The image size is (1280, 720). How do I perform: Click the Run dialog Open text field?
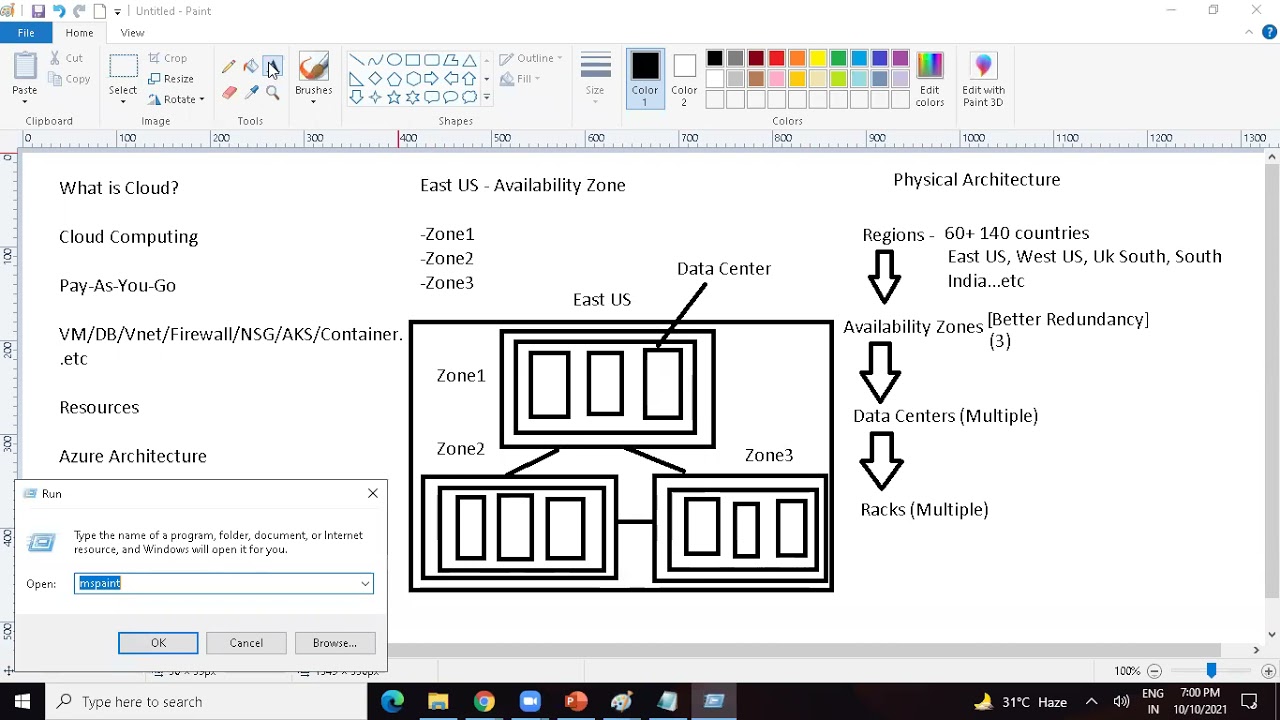tap(224, 584)
